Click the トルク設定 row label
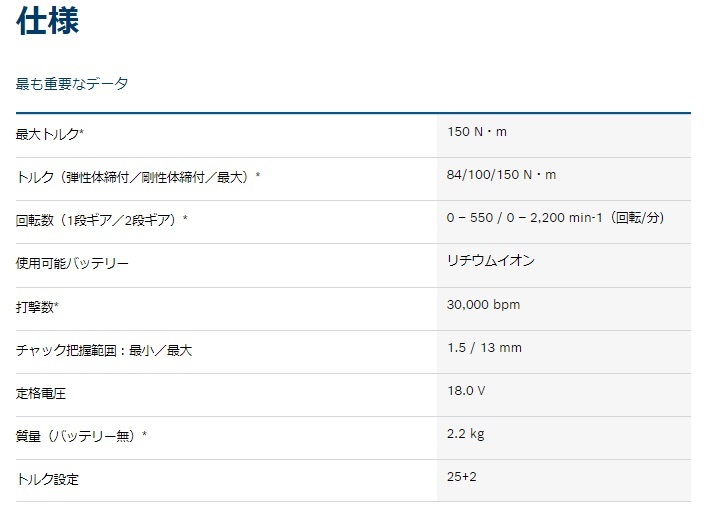The width and height of the screenshot is (705, 519). (47, 480)
